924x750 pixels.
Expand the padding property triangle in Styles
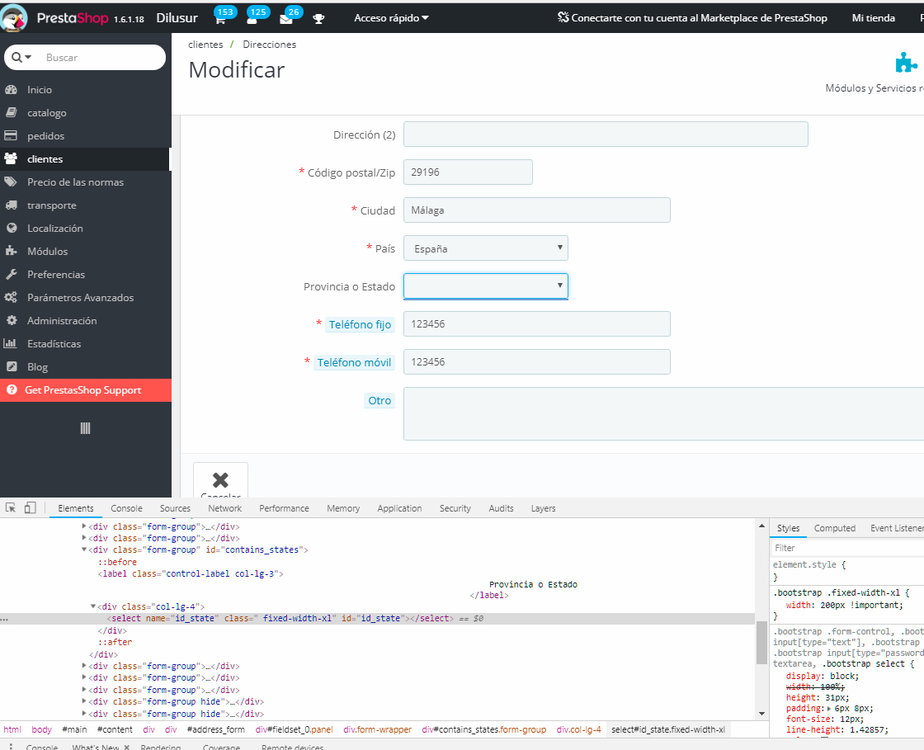(829, 708)
